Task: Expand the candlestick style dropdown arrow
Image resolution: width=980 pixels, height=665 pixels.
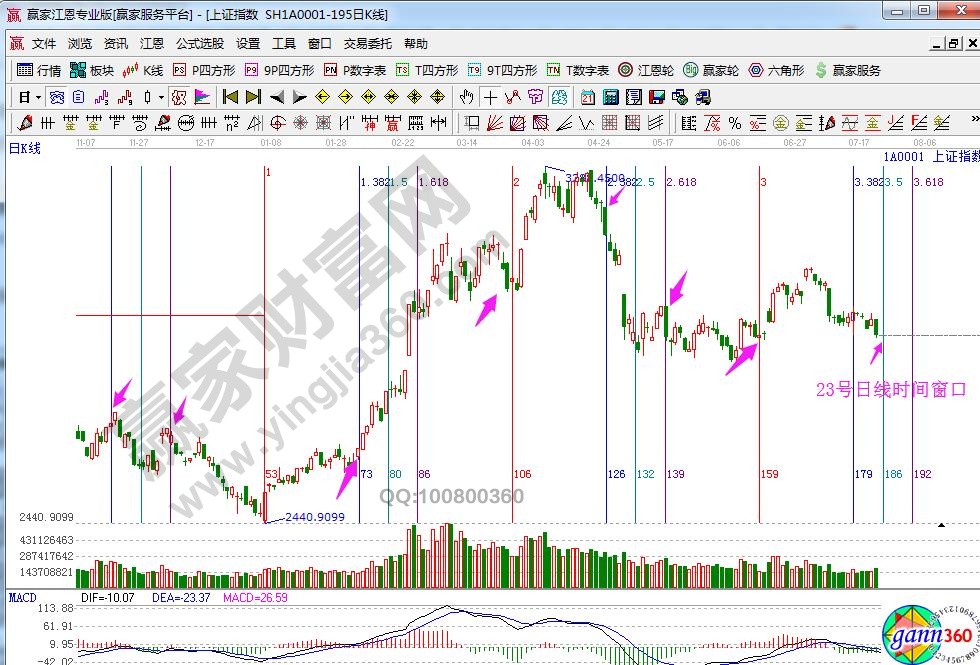Action: click(x=162, y=97)
